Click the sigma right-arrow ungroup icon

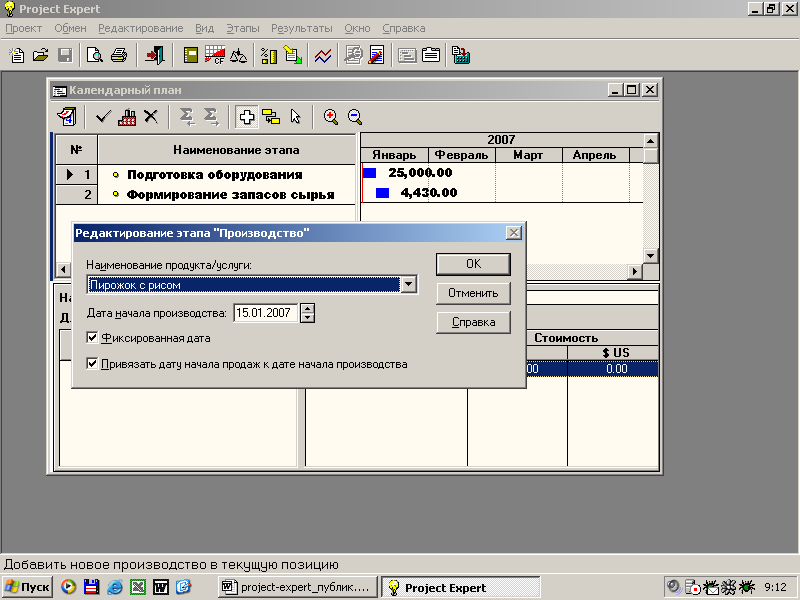(211, 117)
